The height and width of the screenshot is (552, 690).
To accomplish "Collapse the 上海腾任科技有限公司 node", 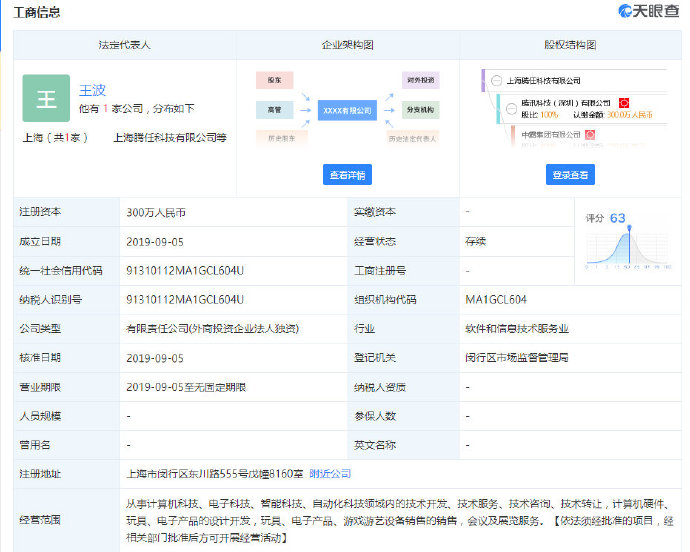I will point(496,81).
